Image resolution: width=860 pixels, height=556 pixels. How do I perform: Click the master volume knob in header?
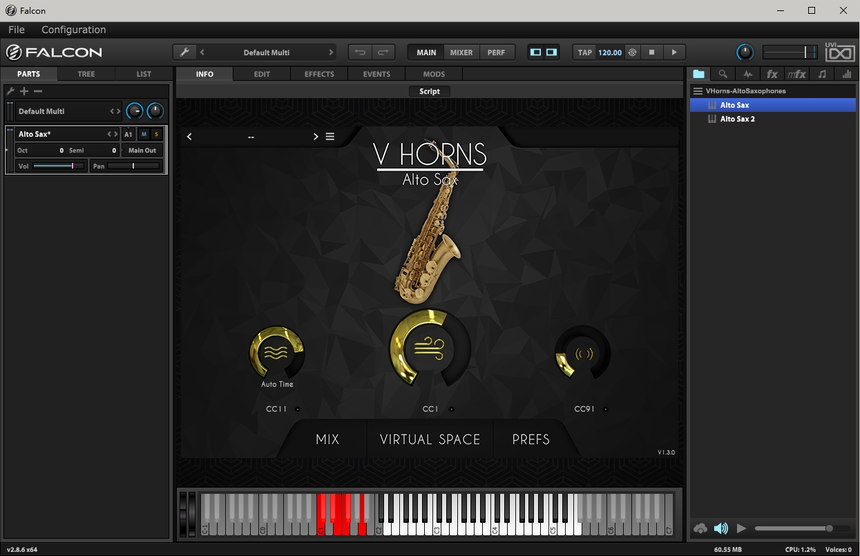[x=744, y=52]
